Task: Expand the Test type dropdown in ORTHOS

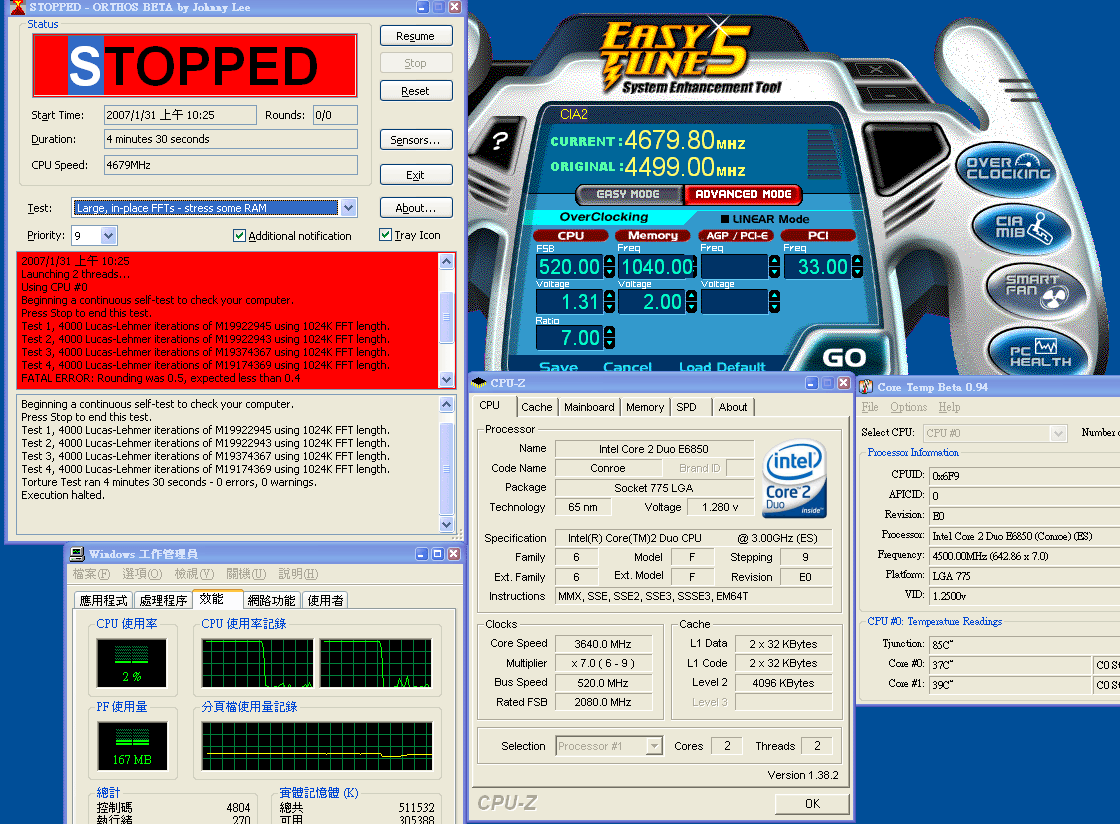Action: [x=348, y=208]
